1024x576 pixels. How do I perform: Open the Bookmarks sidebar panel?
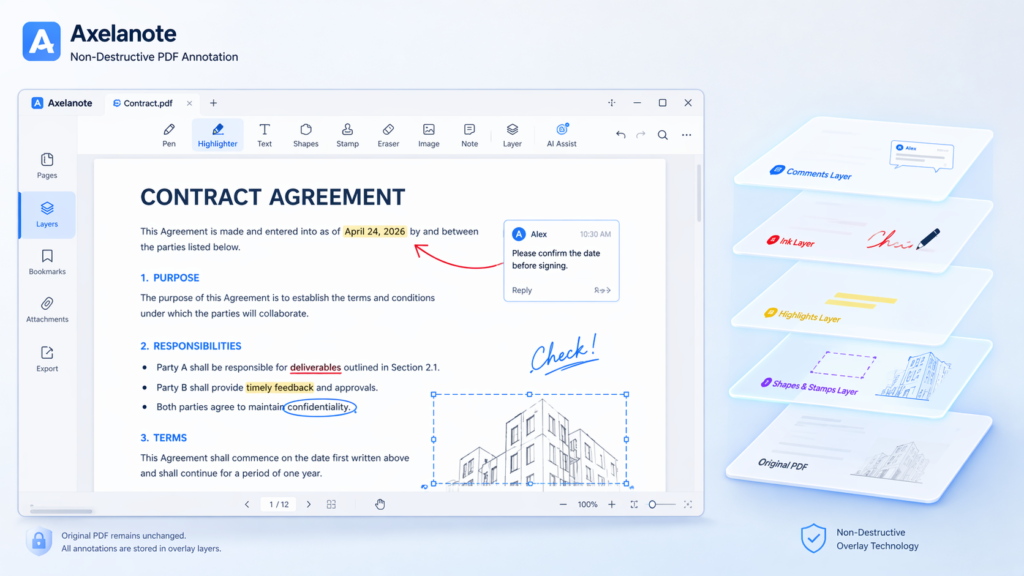click(x=47, y=262)
